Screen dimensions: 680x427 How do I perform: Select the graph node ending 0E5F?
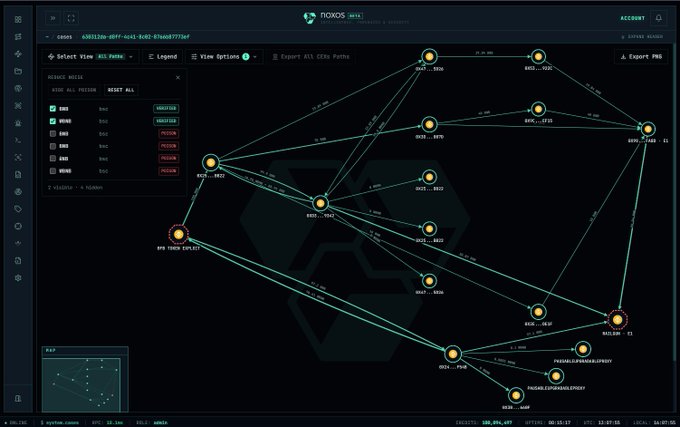pyautogui.click(x=538, y=312)
